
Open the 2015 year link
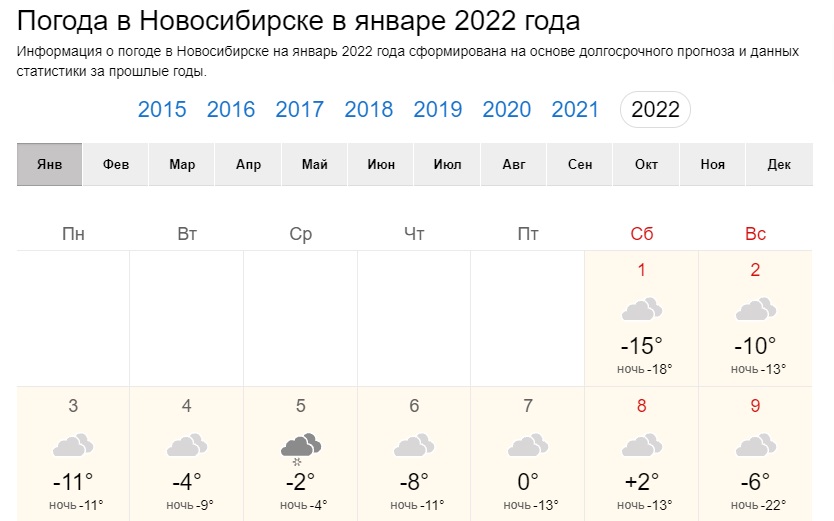click(x=162, y=110)
